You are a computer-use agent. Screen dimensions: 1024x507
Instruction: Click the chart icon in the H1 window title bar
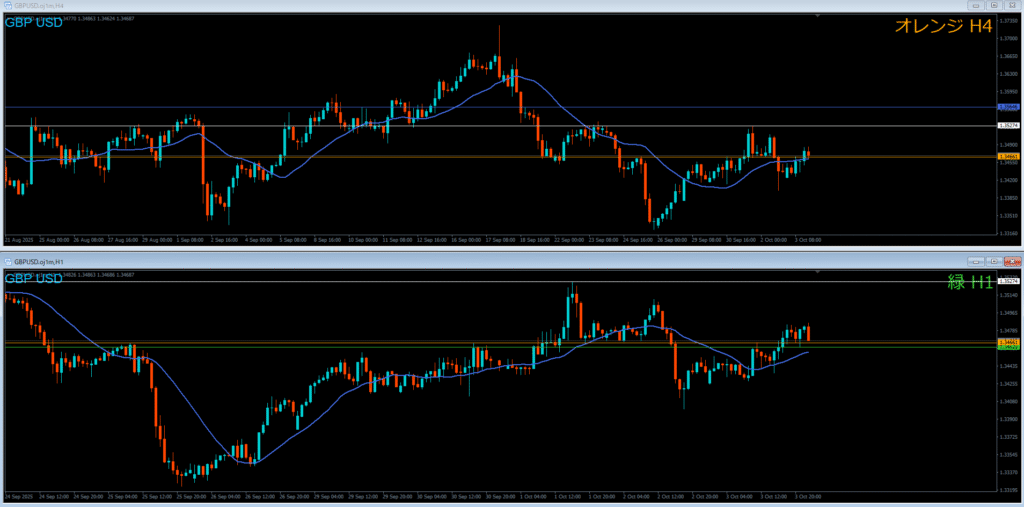click(7, 261)
